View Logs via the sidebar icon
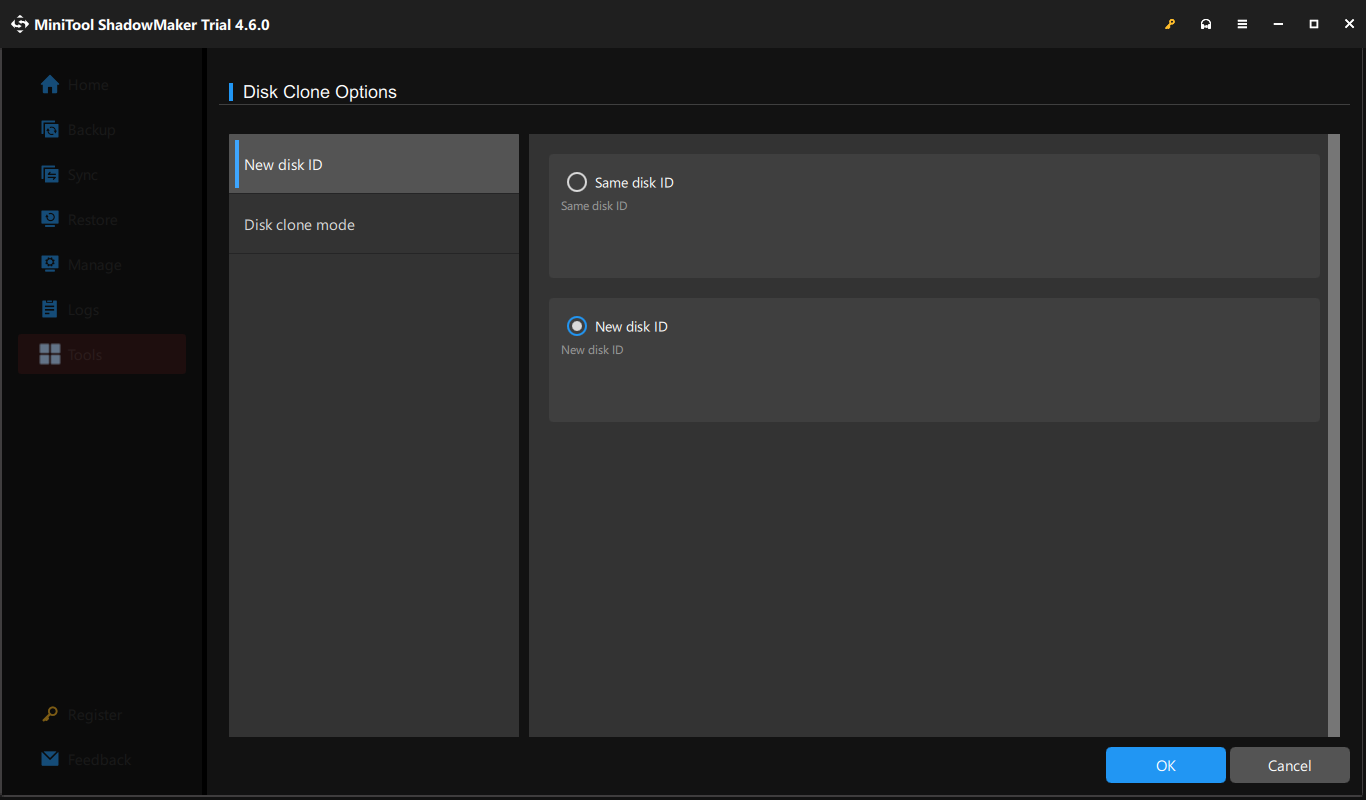The image size is (1366, 800). tap(50, 309)
